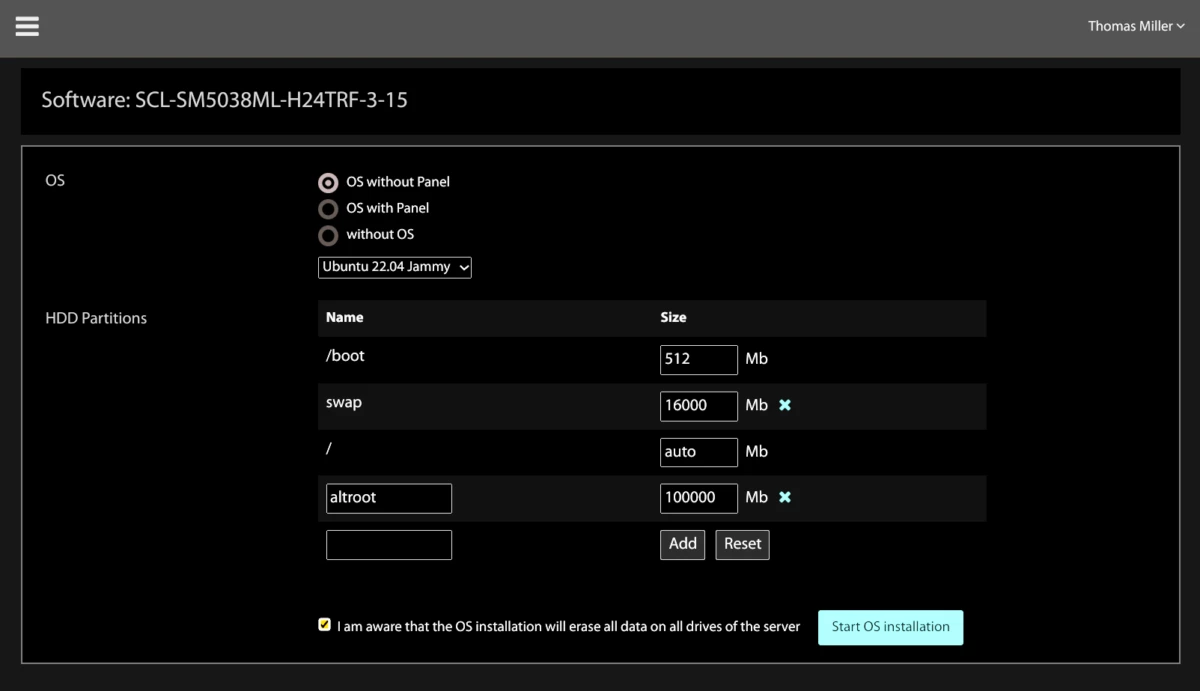Image resolution: width=1200 pixels, height=691 pixels.
Task: Delete the altroot partition row
Action: click(x=785, y=497)
